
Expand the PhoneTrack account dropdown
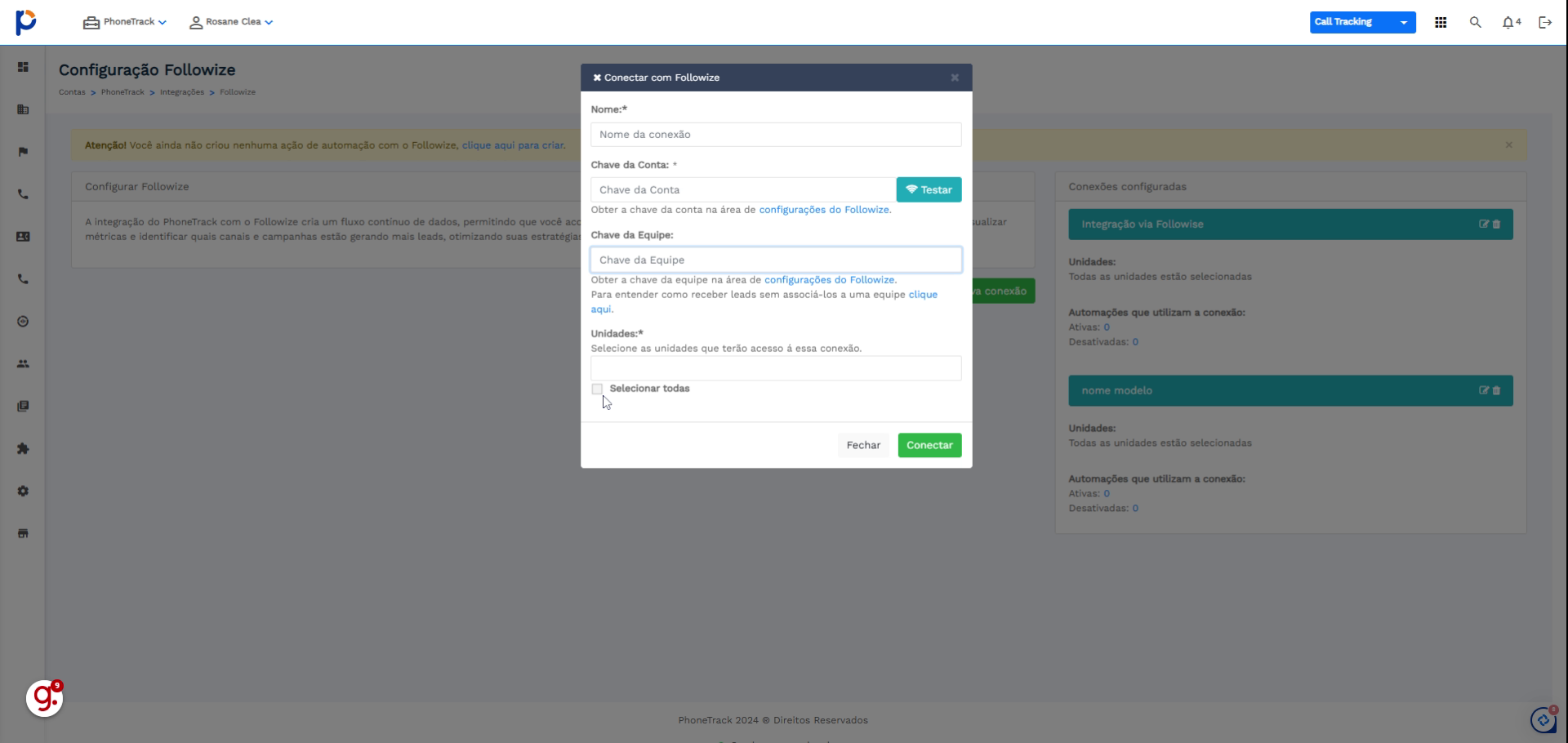(125, 22)
